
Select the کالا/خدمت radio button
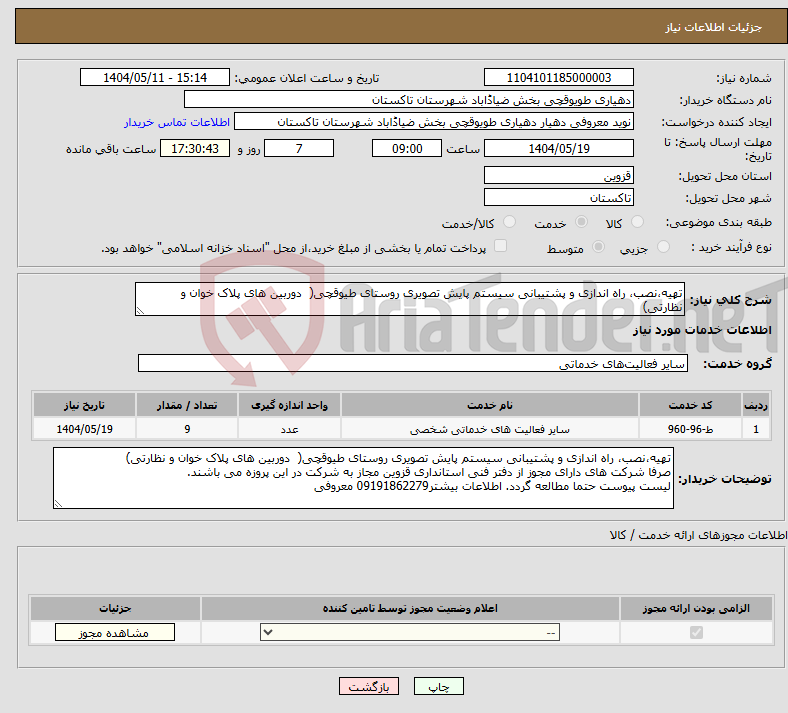pyautogui.click(x=510, y=222)
